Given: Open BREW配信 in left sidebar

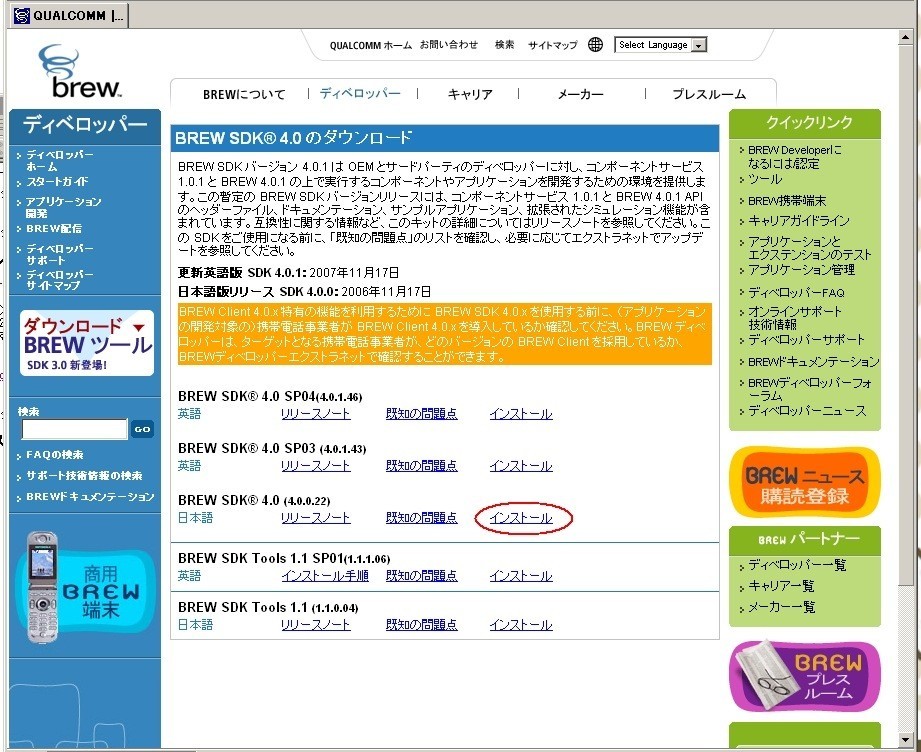Looking at the screenshot, I should 54,228.
